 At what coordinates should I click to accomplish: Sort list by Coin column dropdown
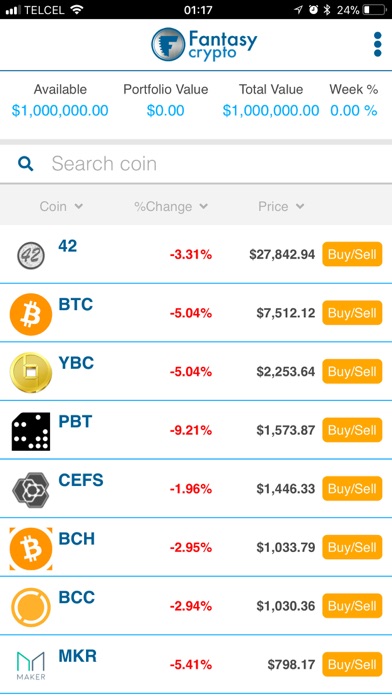[61, 206]
